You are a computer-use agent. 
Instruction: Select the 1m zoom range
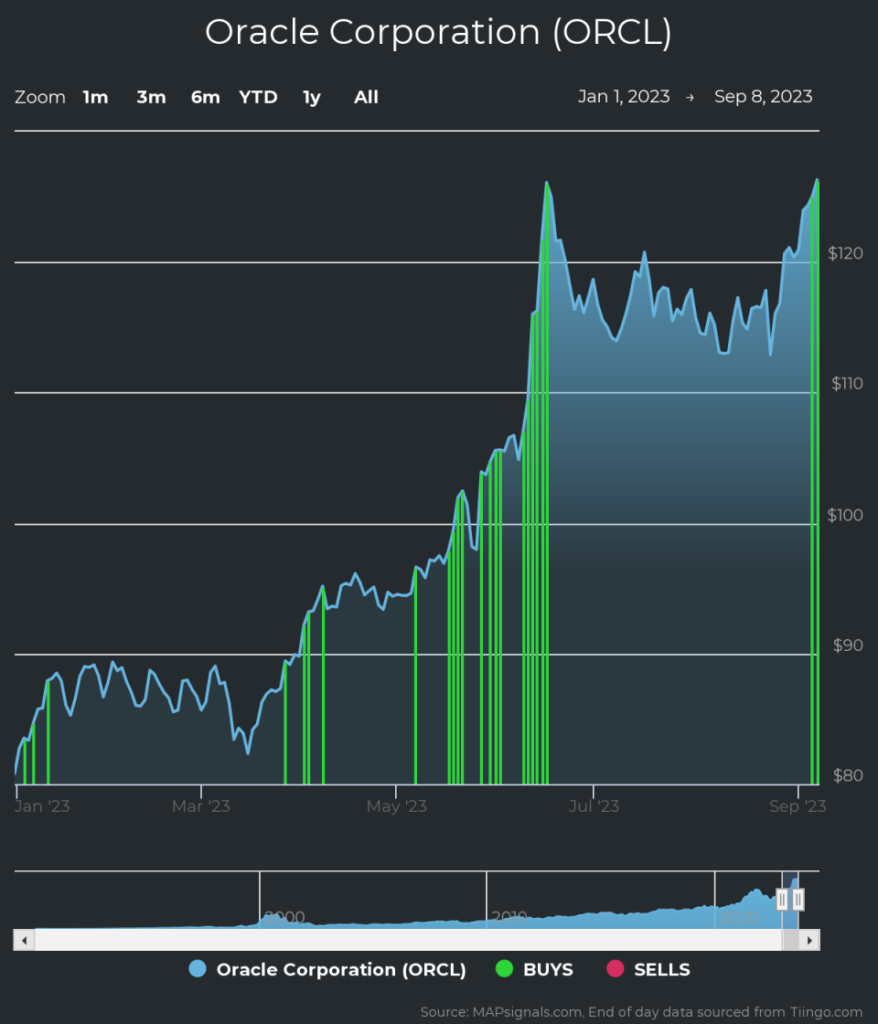coord(95,97)
